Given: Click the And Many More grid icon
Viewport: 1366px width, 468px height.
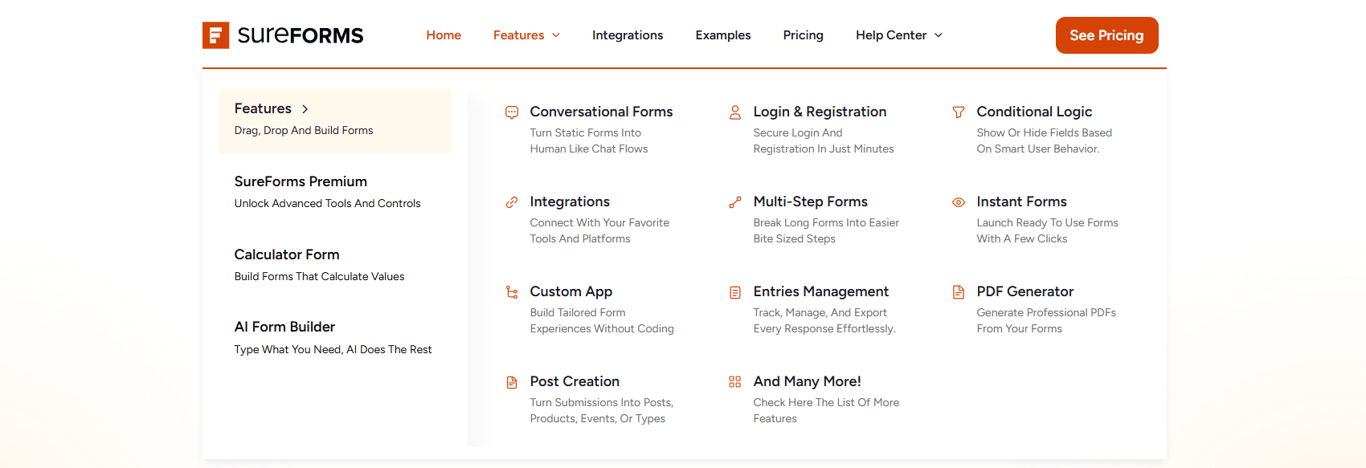Looking at the screenshot, I should [x=735, y=382].
